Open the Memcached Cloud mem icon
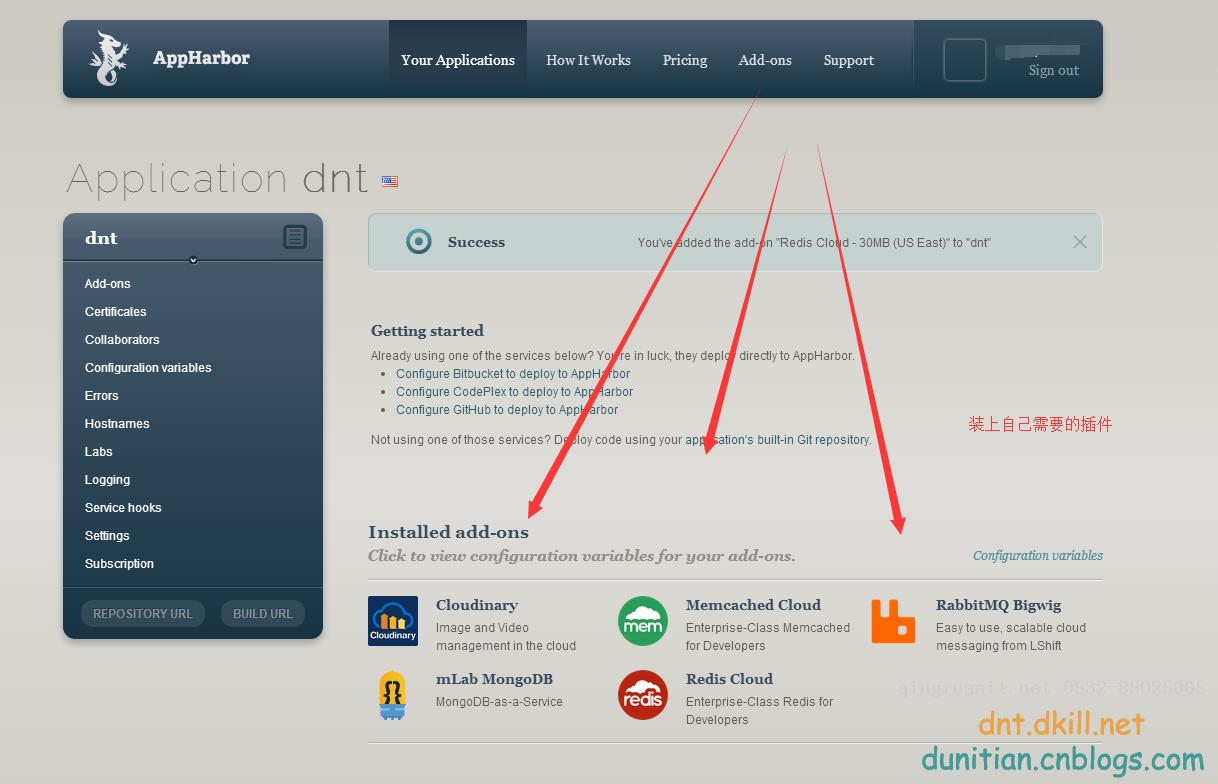The image size is (1218, 784). (643, 621)
